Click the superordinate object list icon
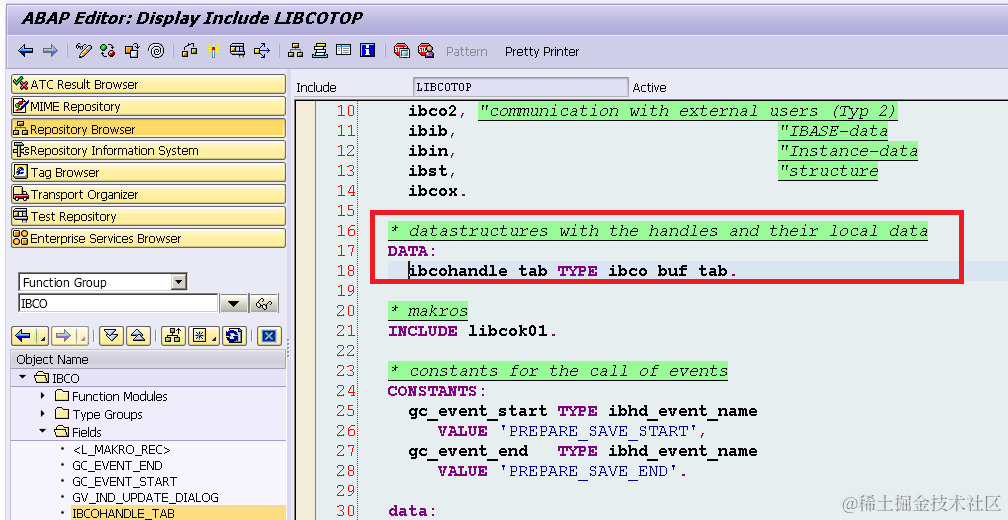Image resolution: width=1008 pixels, height=520 pixels. coord(172,336)
